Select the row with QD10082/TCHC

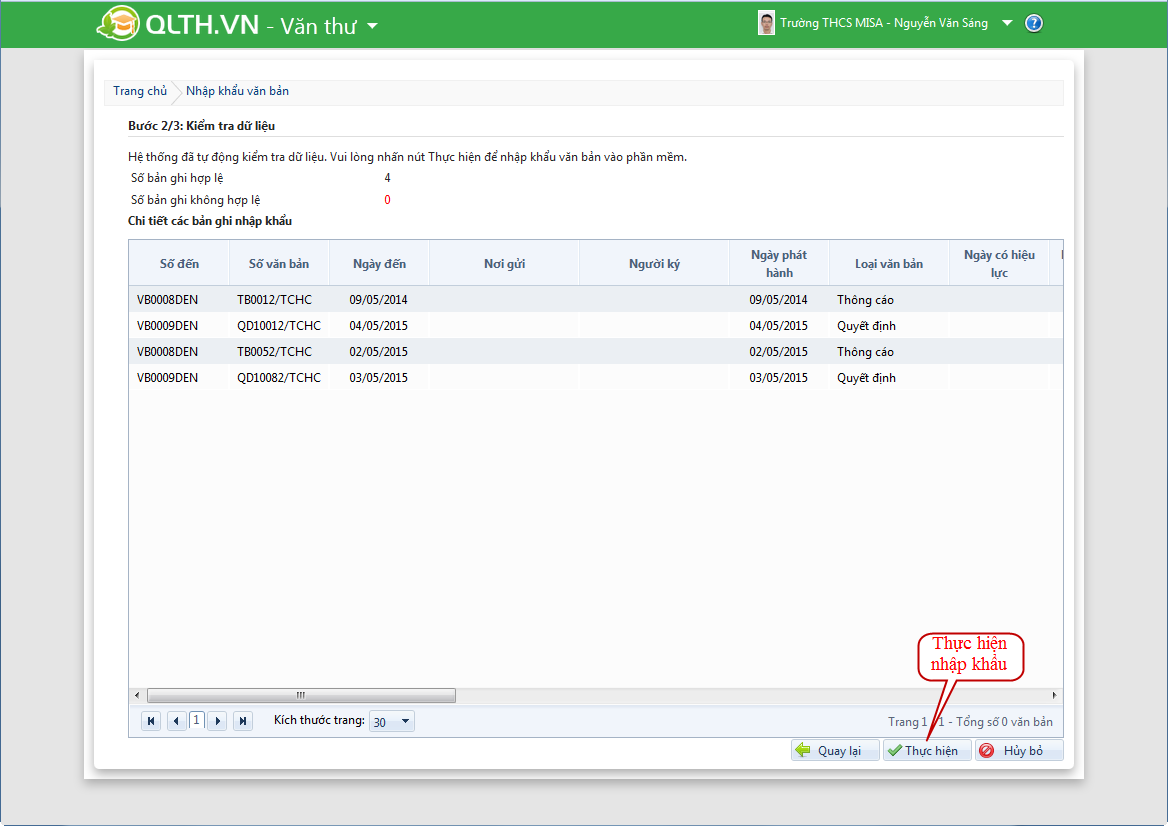(x=596, y=378)
